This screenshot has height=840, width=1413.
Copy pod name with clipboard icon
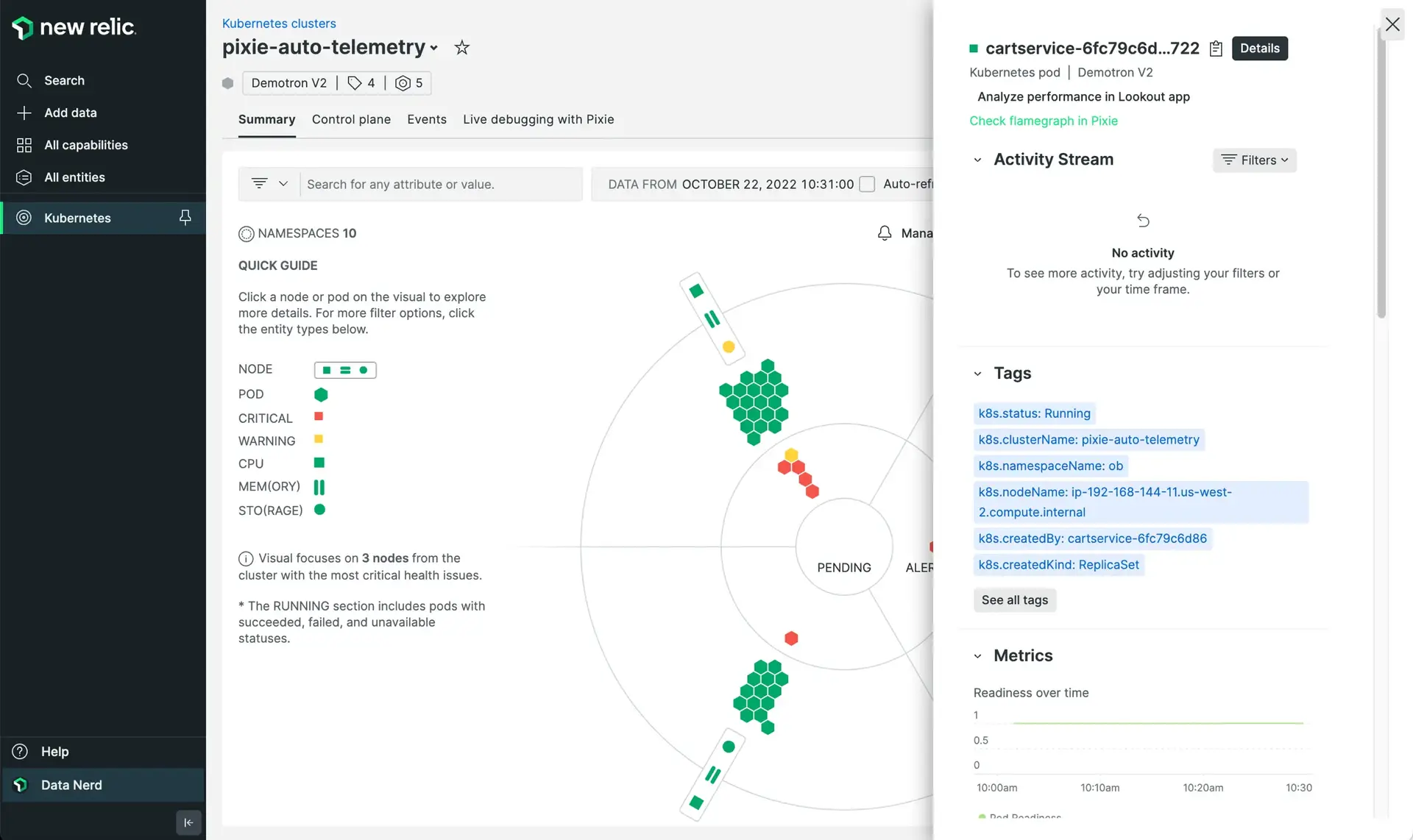(1216, 49)
